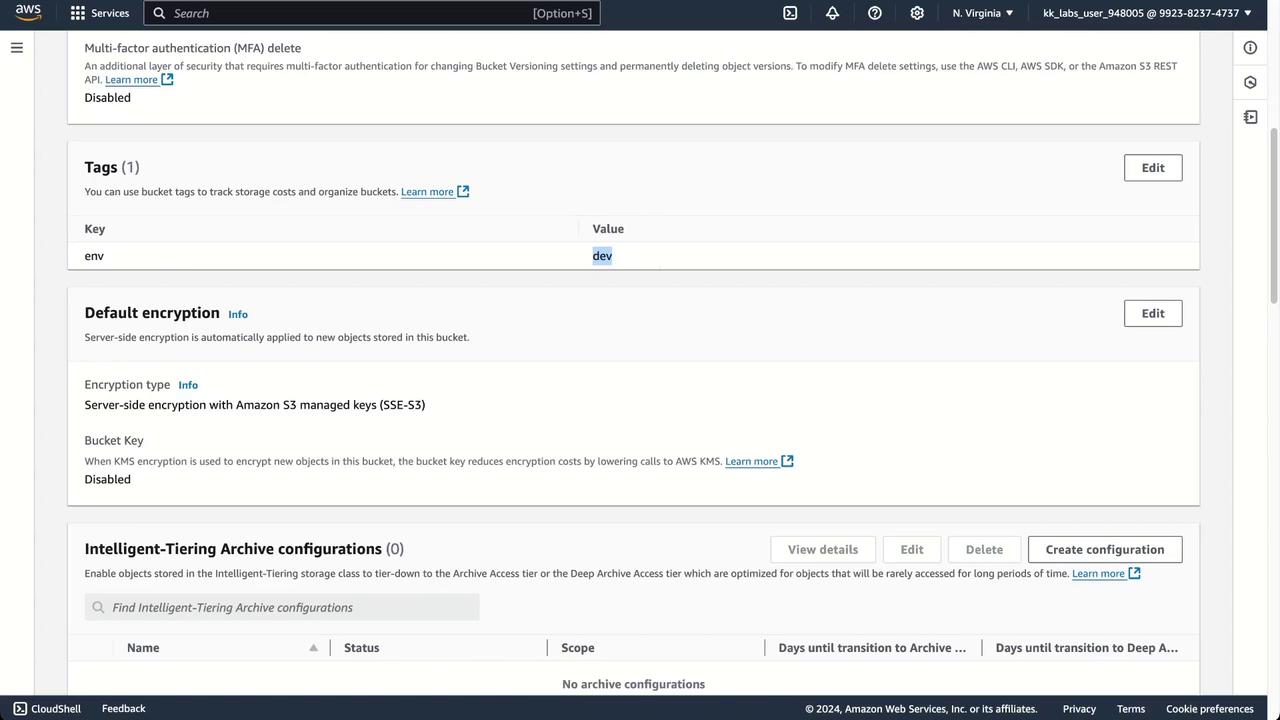Image resolution: width=1280 pixels, height=720 pixels.
Task: Click external link icon beside MFA Learn more
Action: pos(168,80)
